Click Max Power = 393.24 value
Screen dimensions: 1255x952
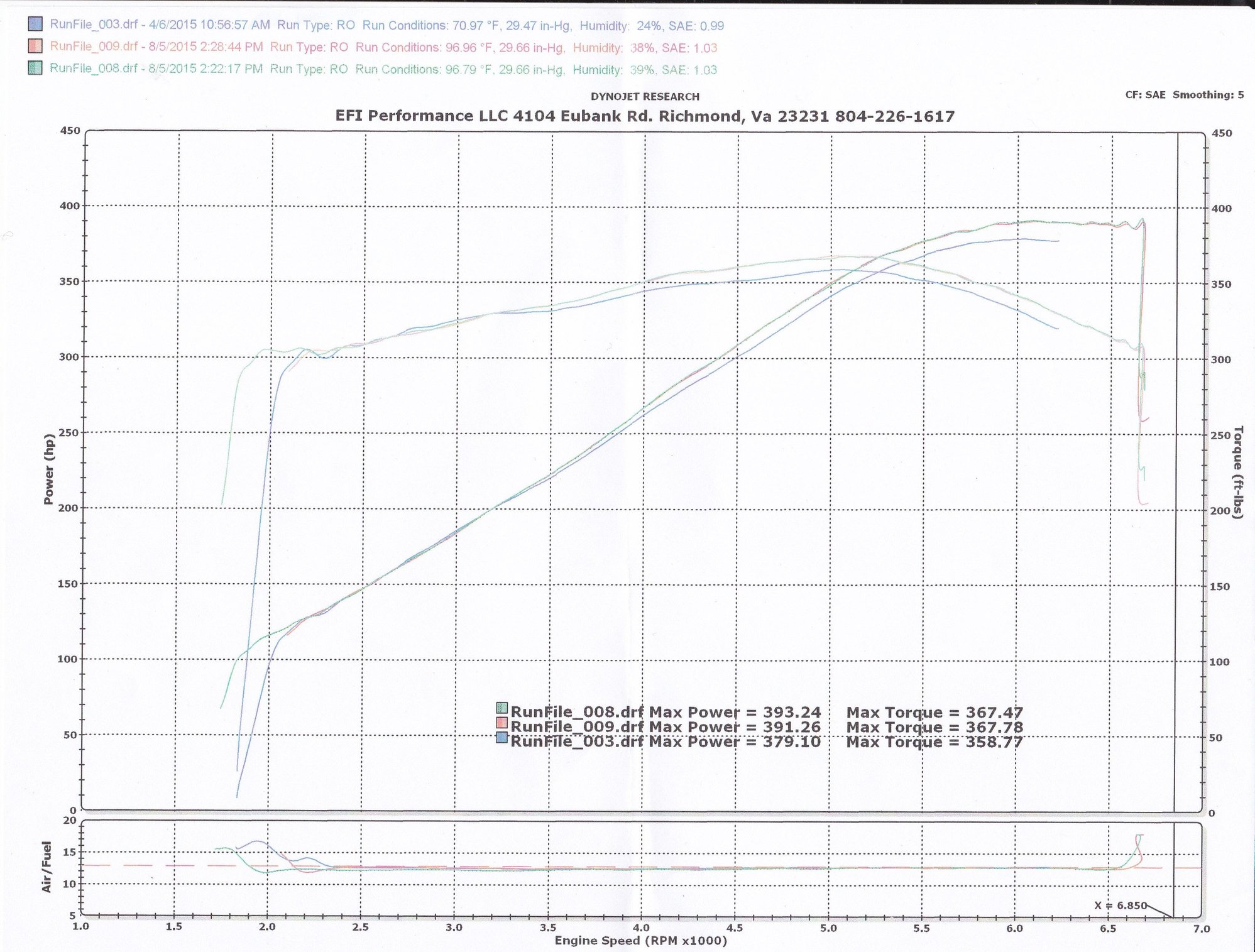[x=735, y=713]
